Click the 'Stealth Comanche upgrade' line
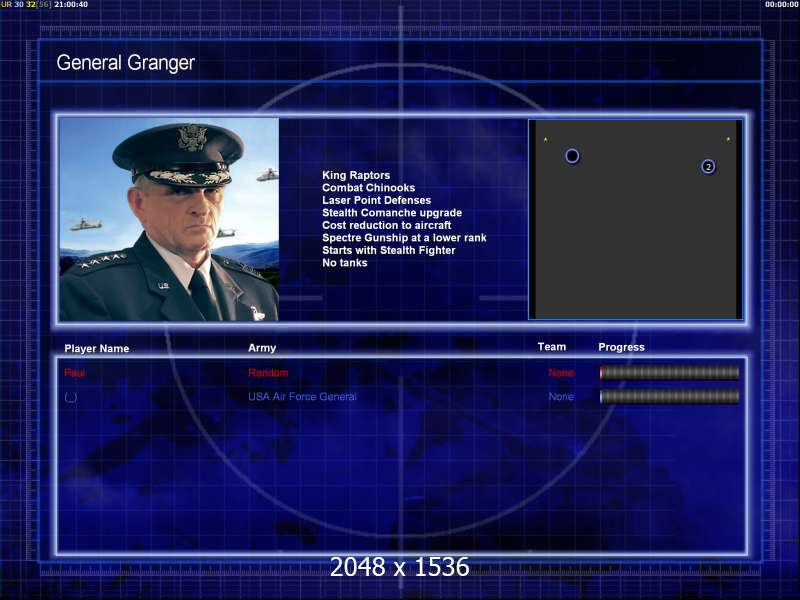The height and width of the screenshot is (600, 800). coord(392,213)
